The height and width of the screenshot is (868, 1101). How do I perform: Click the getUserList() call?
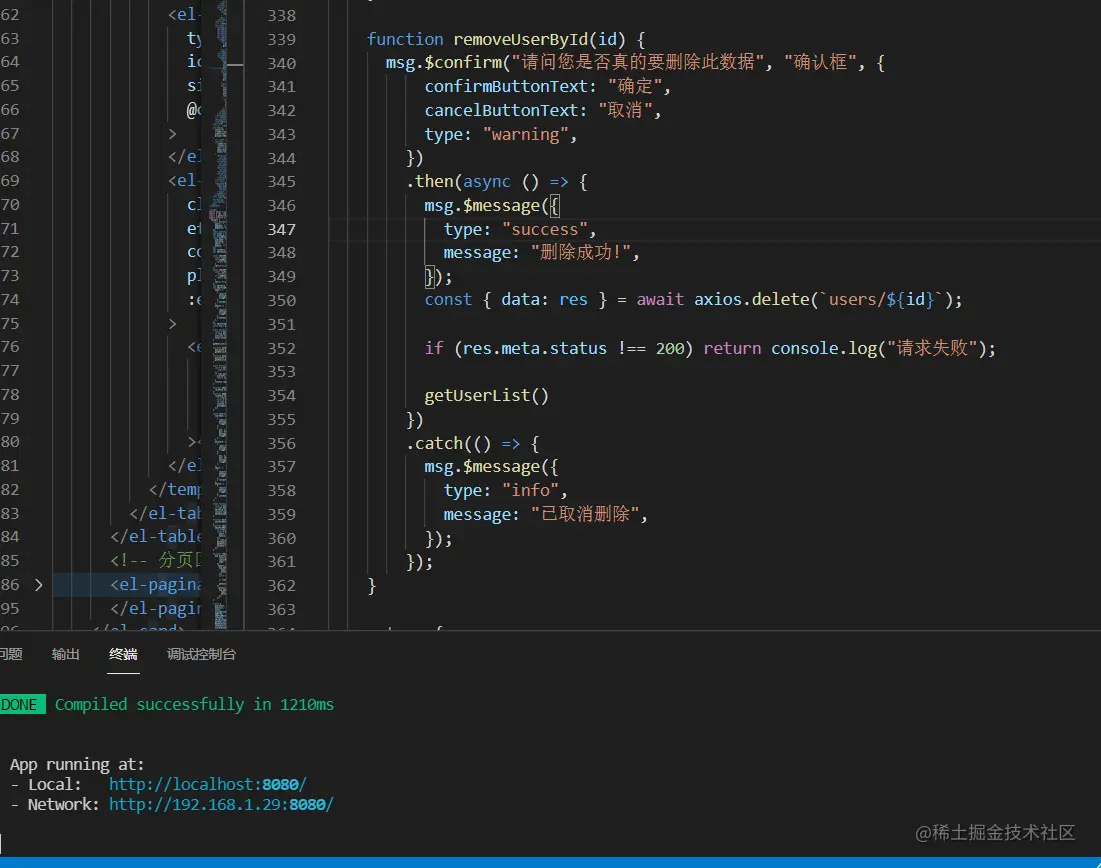pyautogui.click(x=486, y=395)
